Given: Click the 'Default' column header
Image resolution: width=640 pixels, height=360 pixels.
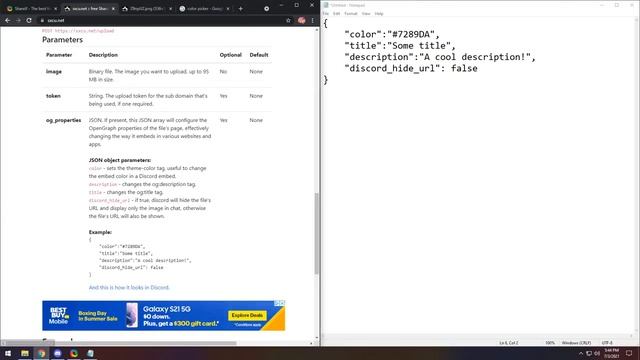Looking at the screenshot, I should (259, 55).
